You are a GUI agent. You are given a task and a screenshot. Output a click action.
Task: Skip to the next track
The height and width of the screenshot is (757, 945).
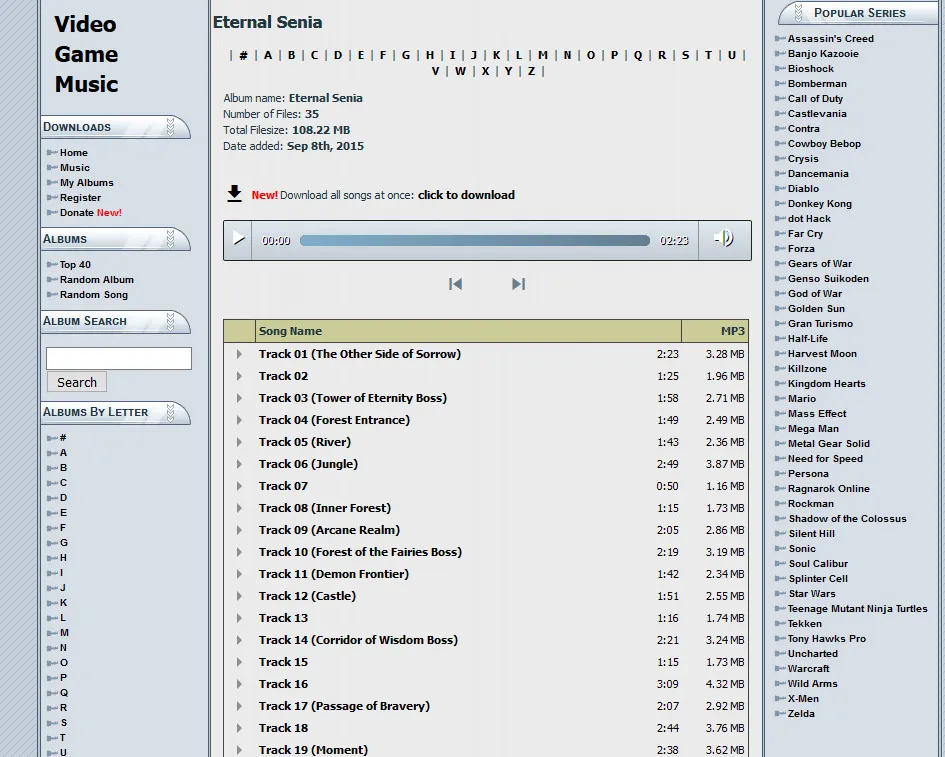[x=518, y=284]
